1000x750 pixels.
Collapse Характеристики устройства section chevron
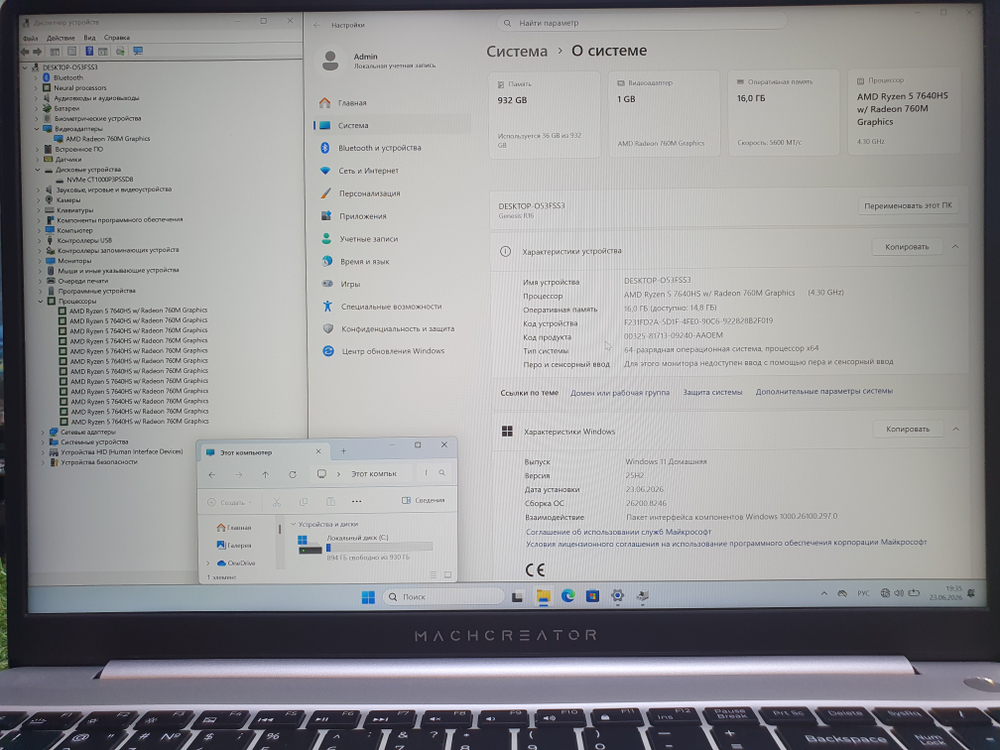tap(955, 247)
